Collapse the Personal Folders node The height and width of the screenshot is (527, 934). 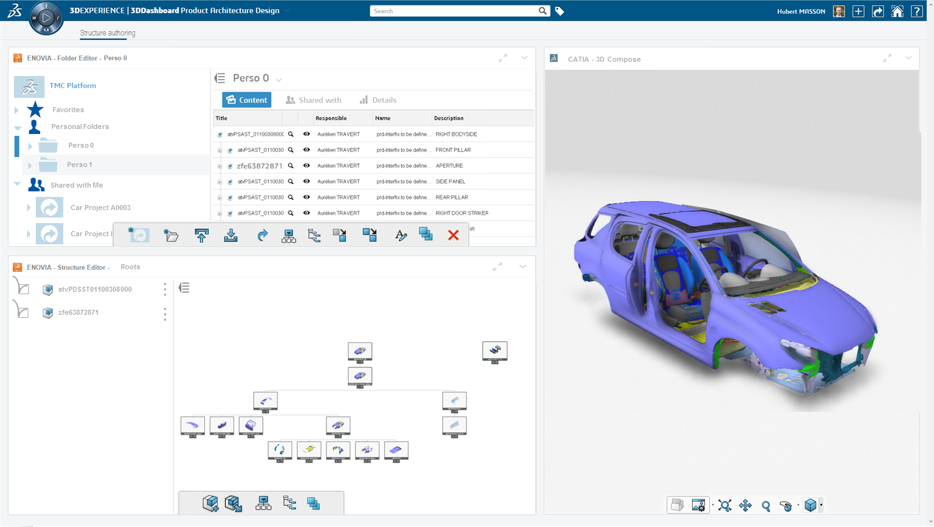point(17,127)
